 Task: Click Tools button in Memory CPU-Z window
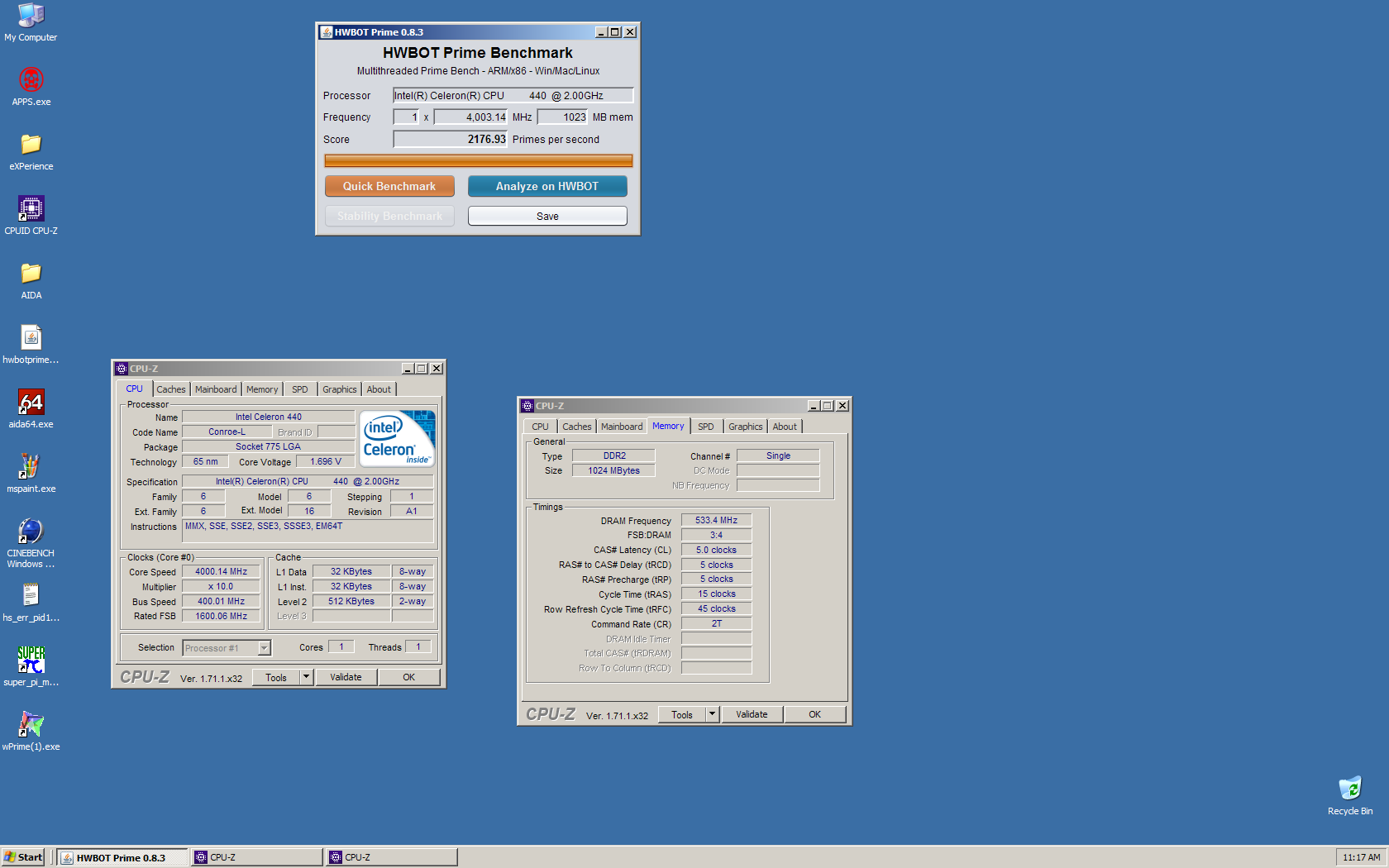pos(682,714)
